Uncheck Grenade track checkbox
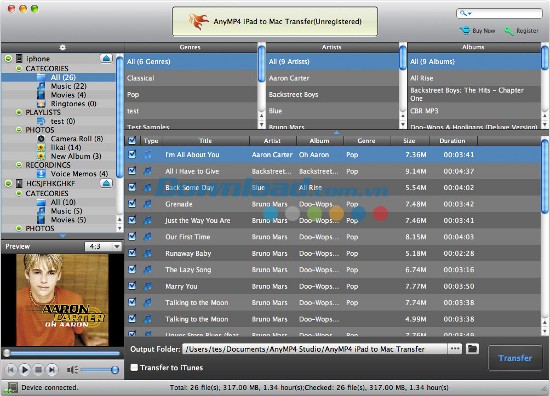550x396 pixels. pos(132,203)
